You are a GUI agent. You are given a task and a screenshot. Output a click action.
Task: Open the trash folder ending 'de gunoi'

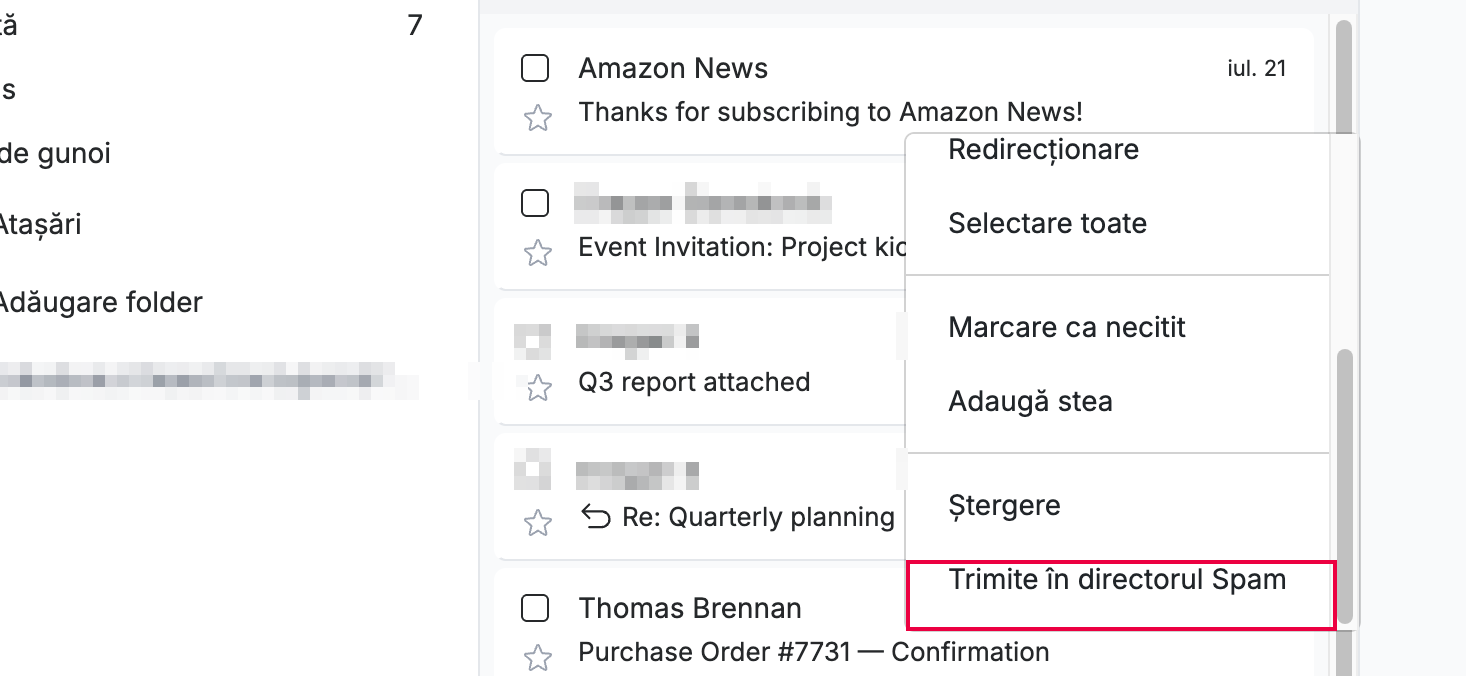[55, 154]
